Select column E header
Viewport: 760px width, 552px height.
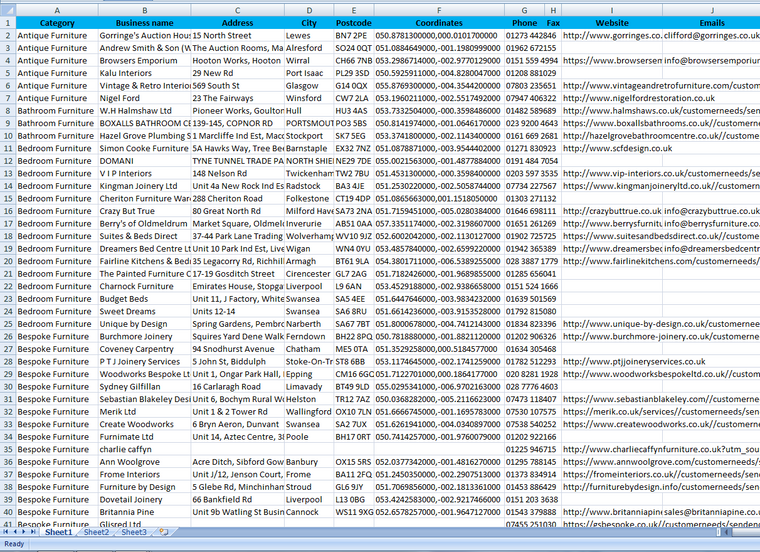[354, 10]
